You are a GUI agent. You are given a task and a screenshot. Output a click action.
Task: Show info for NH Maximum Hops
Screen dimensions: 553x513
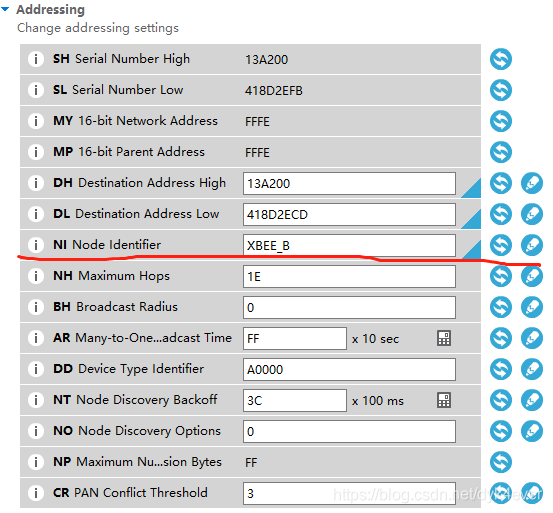[36, 276]
